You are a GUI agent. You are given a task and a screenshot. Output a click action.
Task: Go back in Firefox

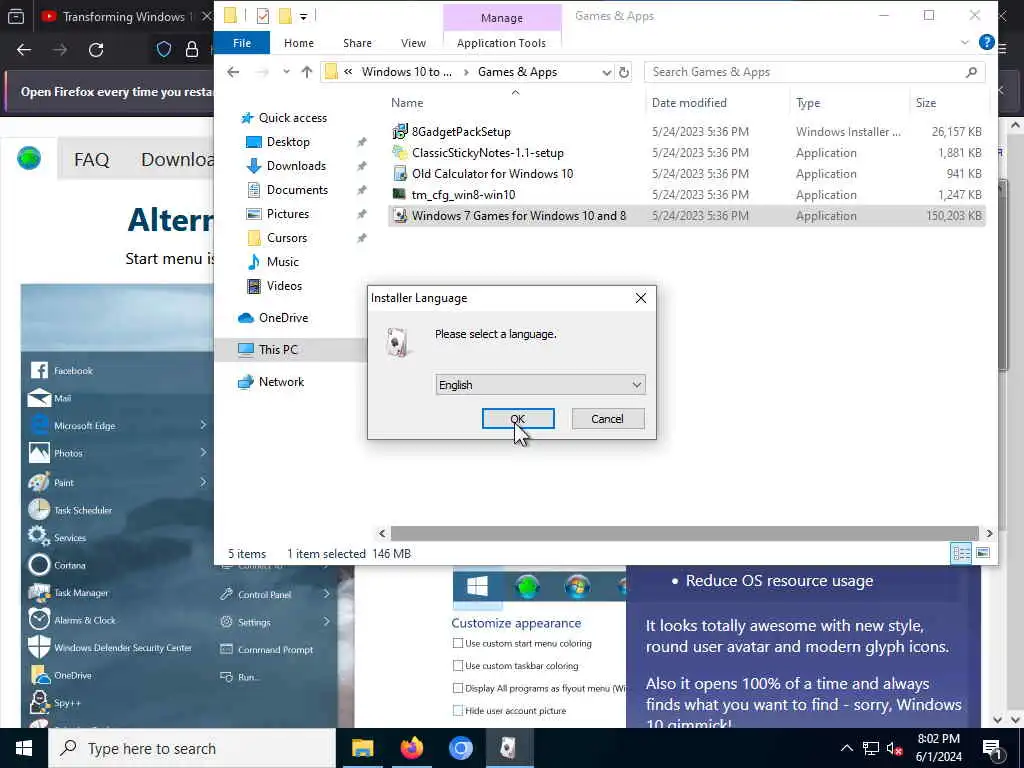coord(24,50)
